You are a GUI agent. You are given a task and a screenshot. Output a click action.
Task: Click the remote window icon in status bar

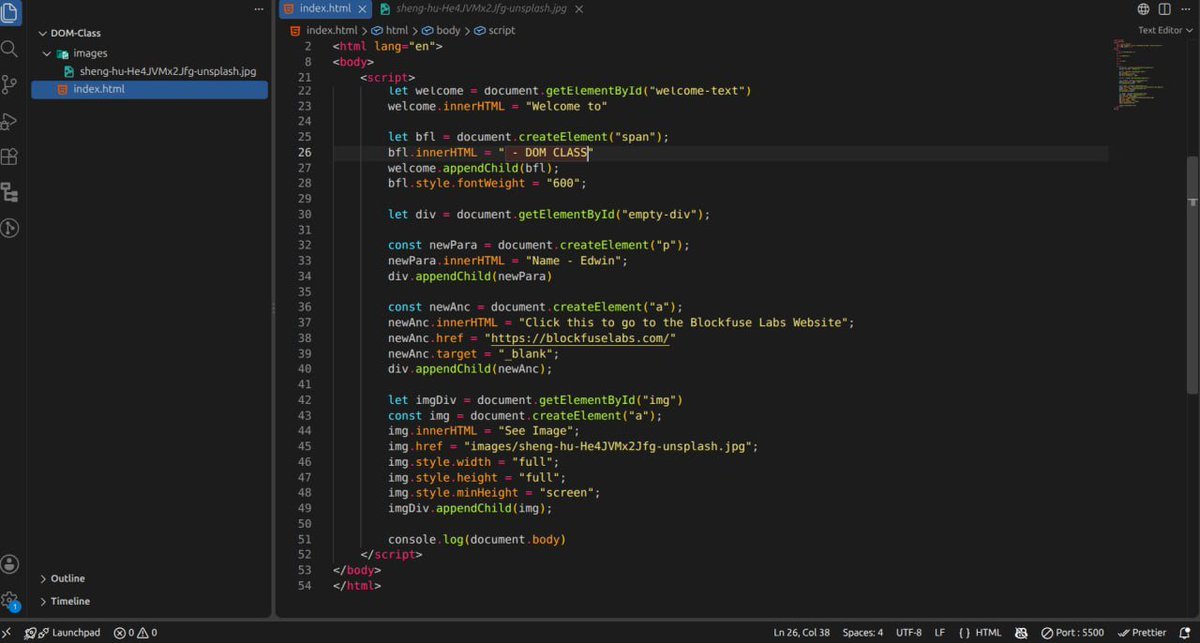point(7,633)
